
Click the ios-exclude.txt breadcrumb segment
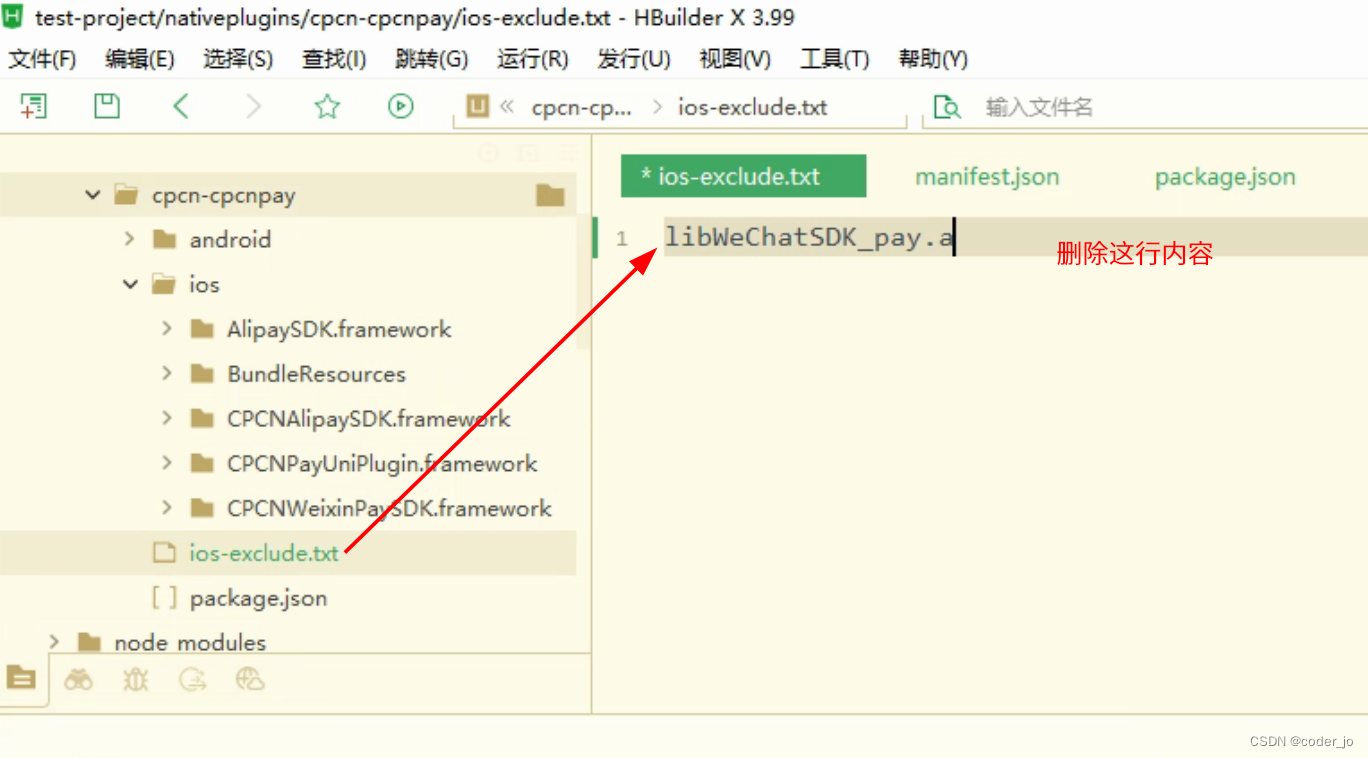click(x=752, y=107)
